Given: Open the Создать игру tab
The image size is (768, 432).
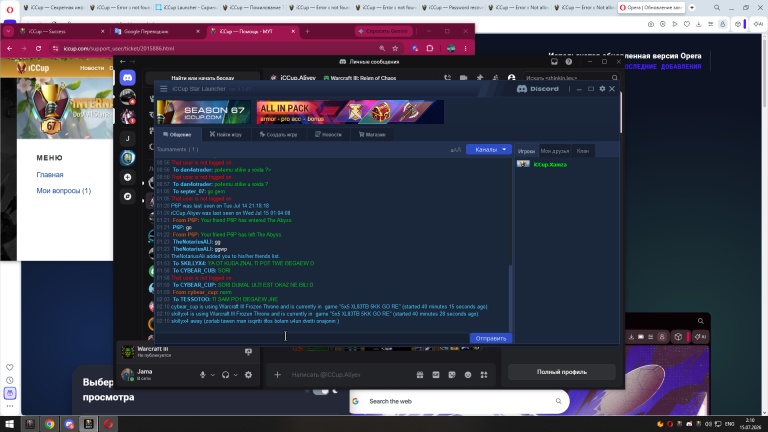Looking at the screenshot, I should click(x=278, y=134).
